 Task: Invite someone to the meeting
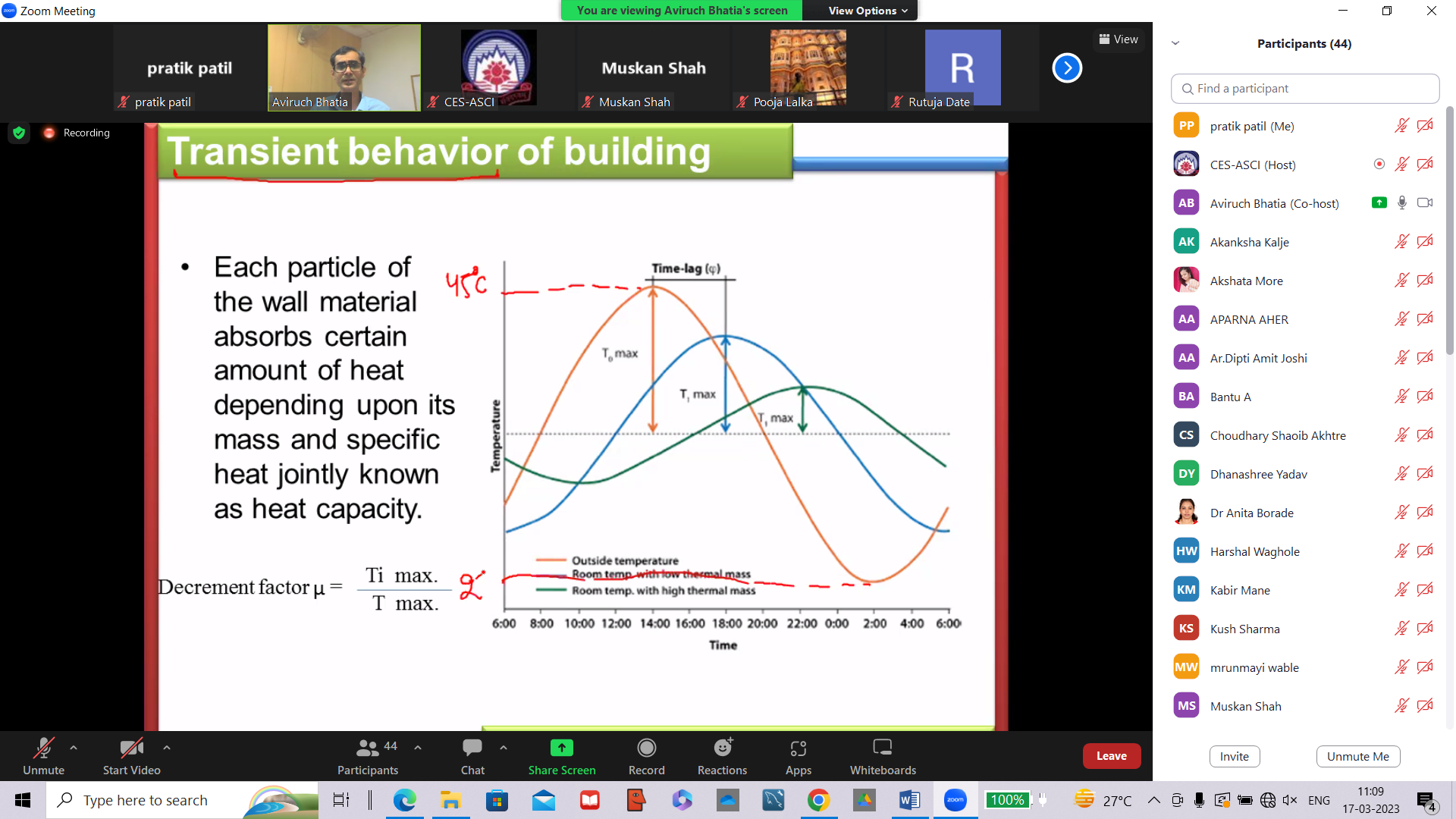1234,756
